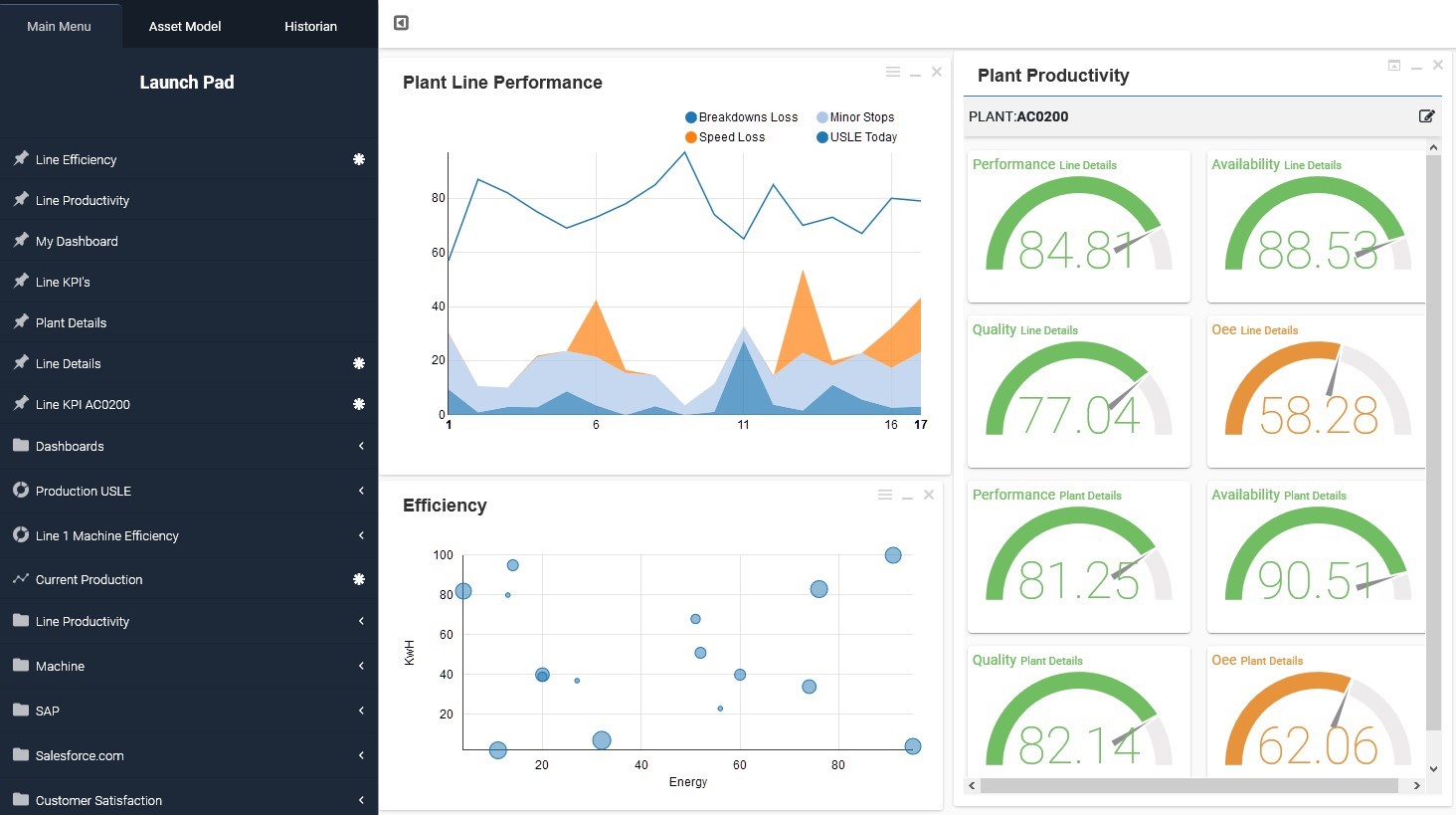Click the pin icon beside My Dashboard

[x=20, y=240]
